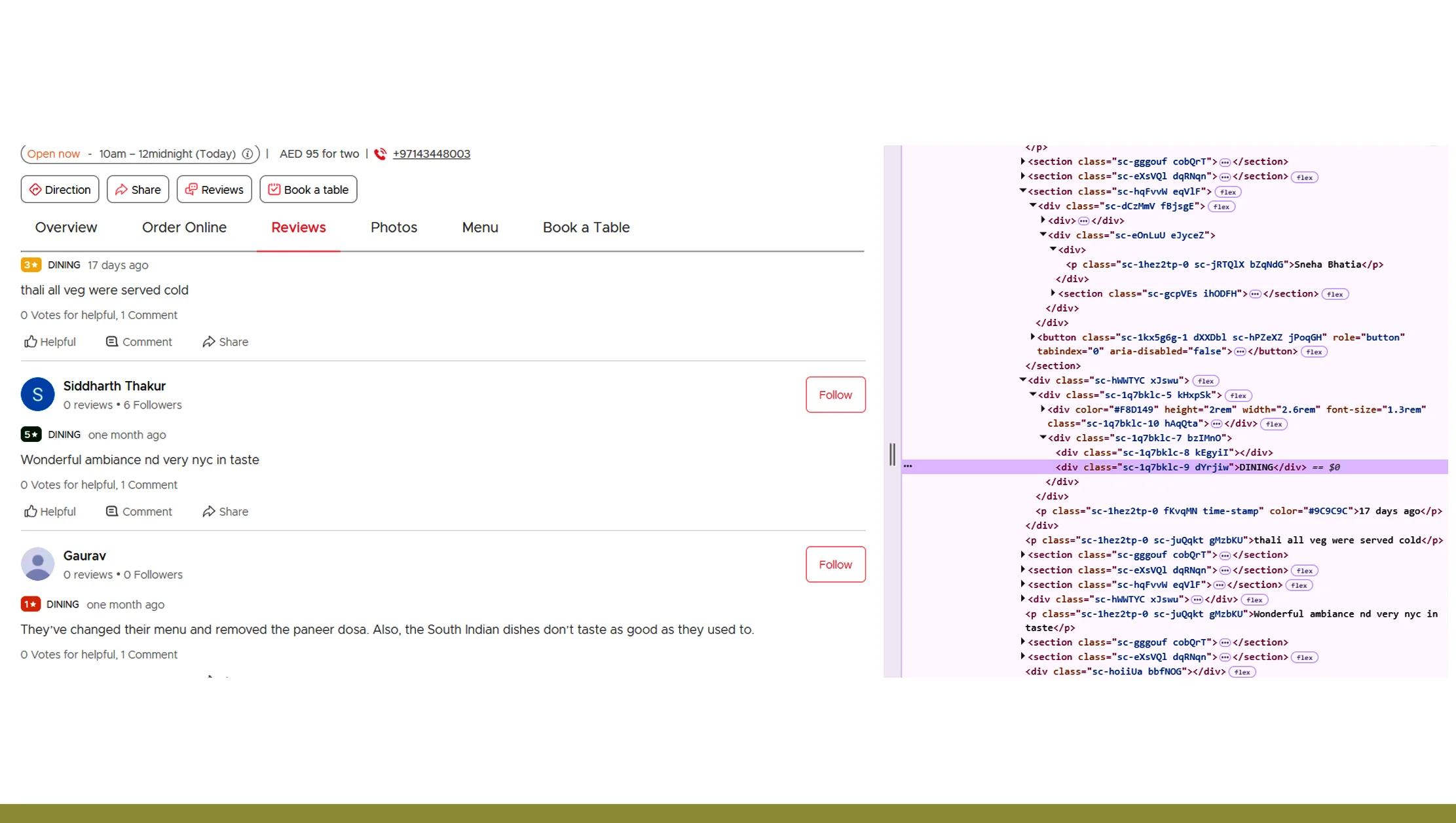The height and width of the screenshot is (823, 1456).
Task: Toggle the flex badge on sc-hqFvvW section
Action: click(x=1228, y=191)
